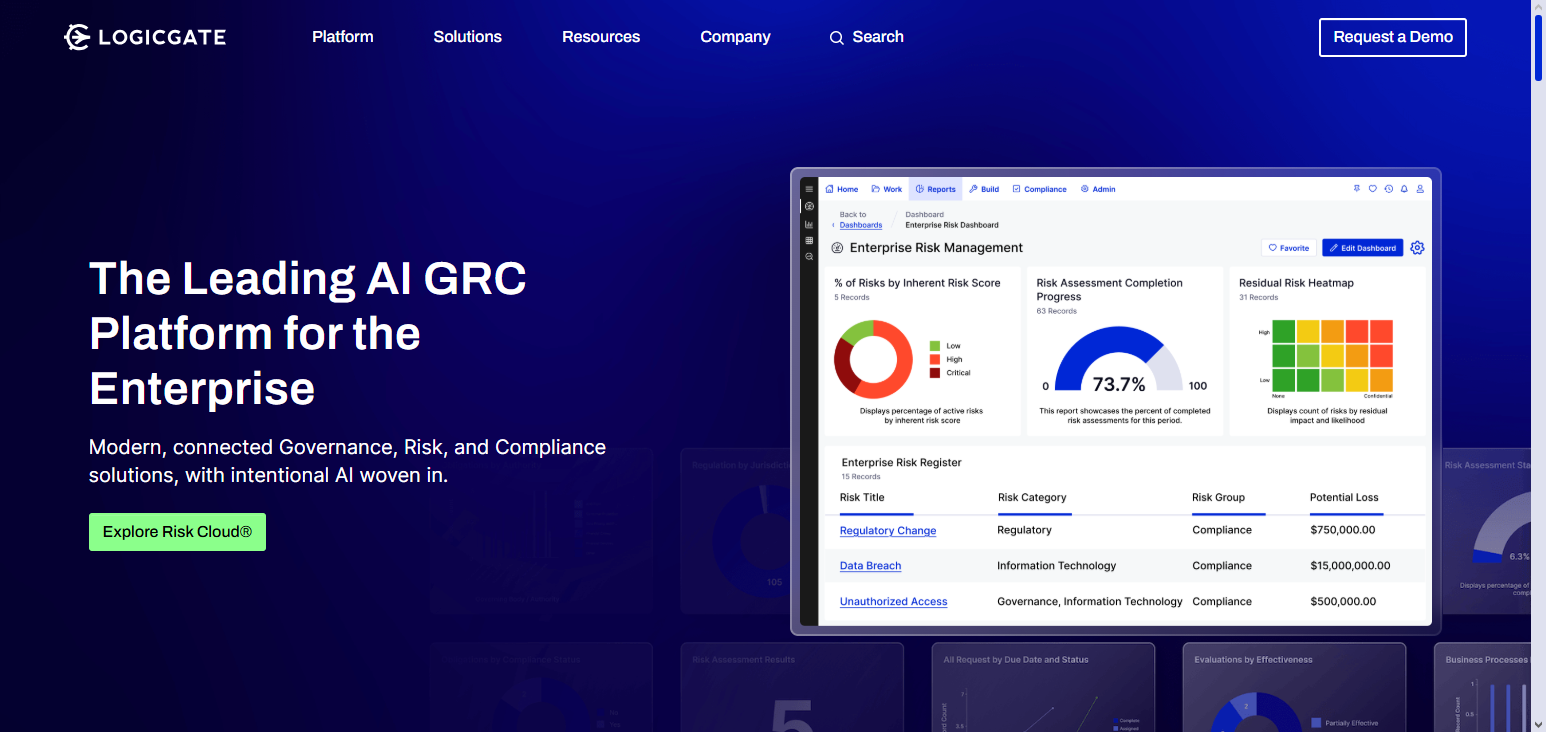Click the Explore Risk Cloud button
Viewport: 1546px width, 732px height.
(x=177, y=532)
